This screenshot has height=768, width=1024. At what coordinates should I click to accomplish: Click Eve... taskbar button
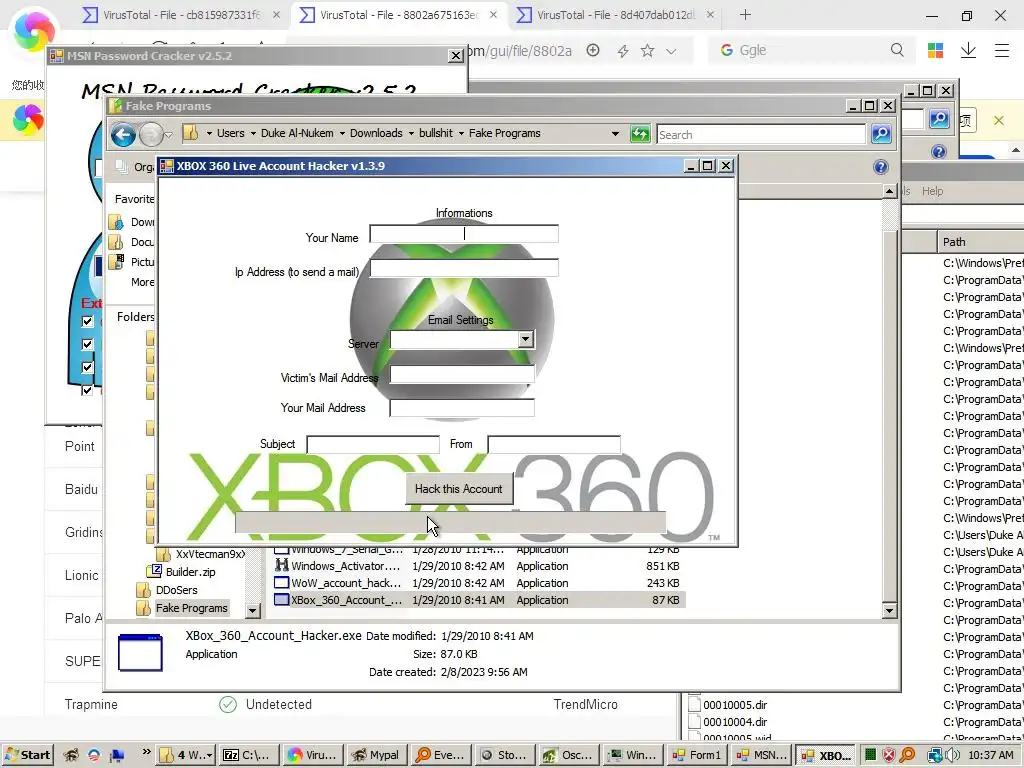(x=440, y=755)
